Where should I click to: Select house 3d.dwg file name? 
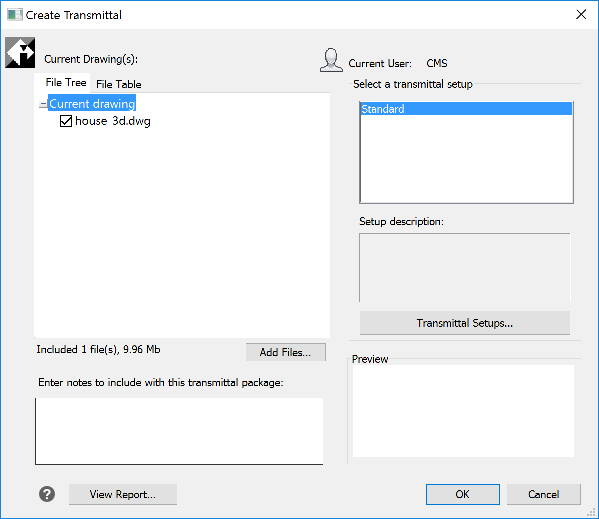(x=113, y=121)
